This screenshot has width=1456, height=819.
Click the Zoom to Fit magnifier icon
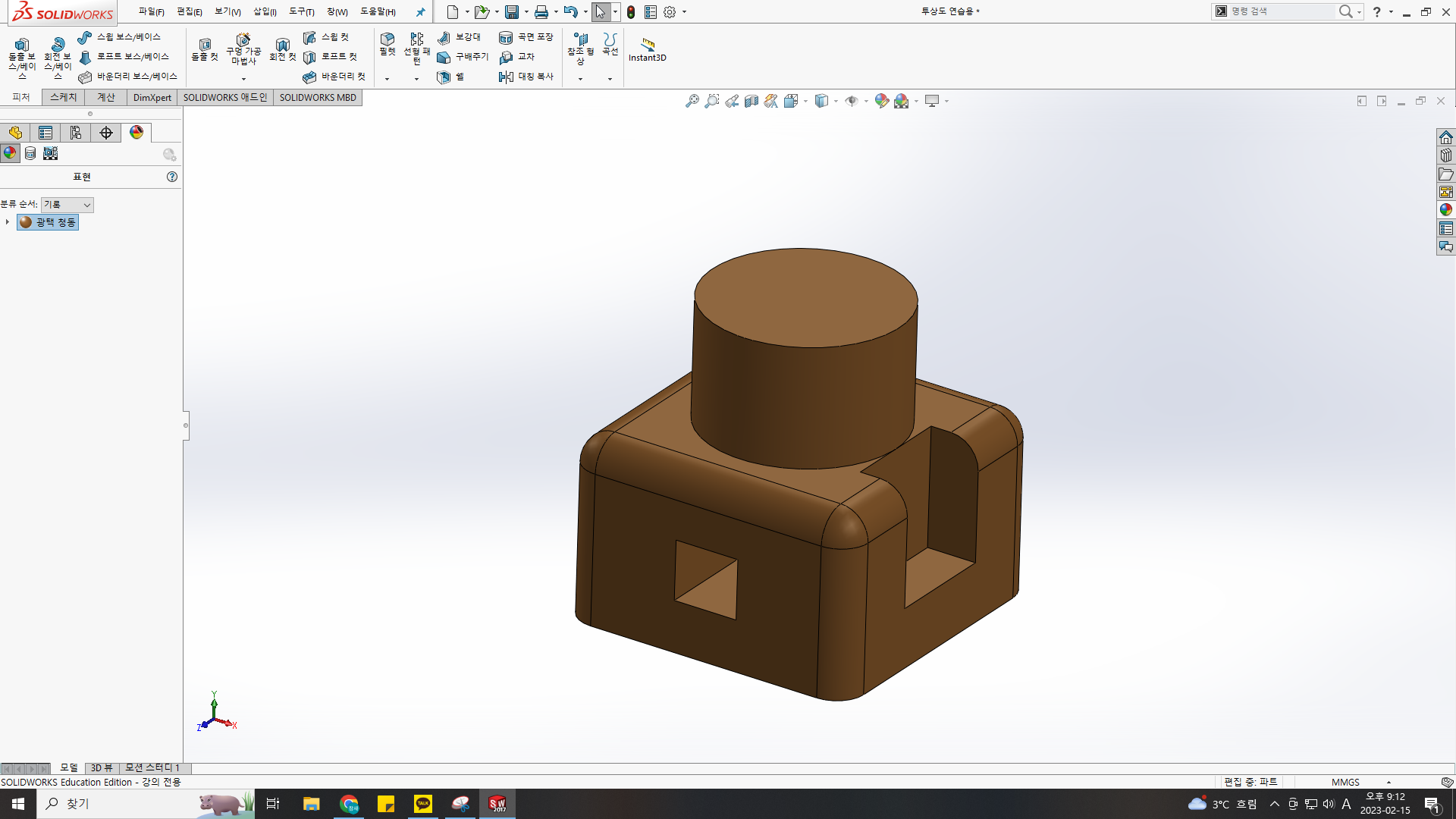[692, 101]
